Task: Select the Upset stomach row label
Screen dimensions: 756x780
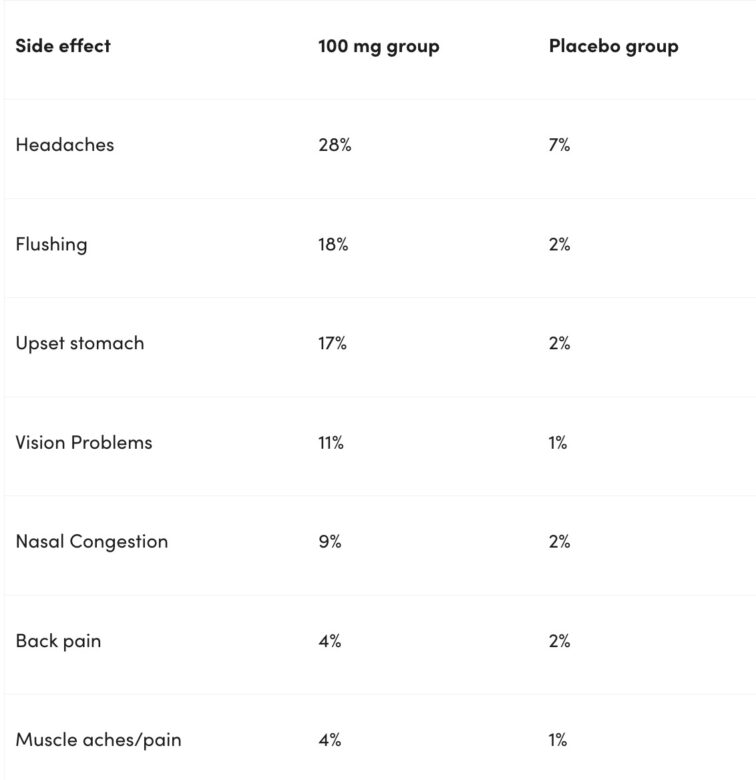Action: pyautogui.click(x=80, y=343)
